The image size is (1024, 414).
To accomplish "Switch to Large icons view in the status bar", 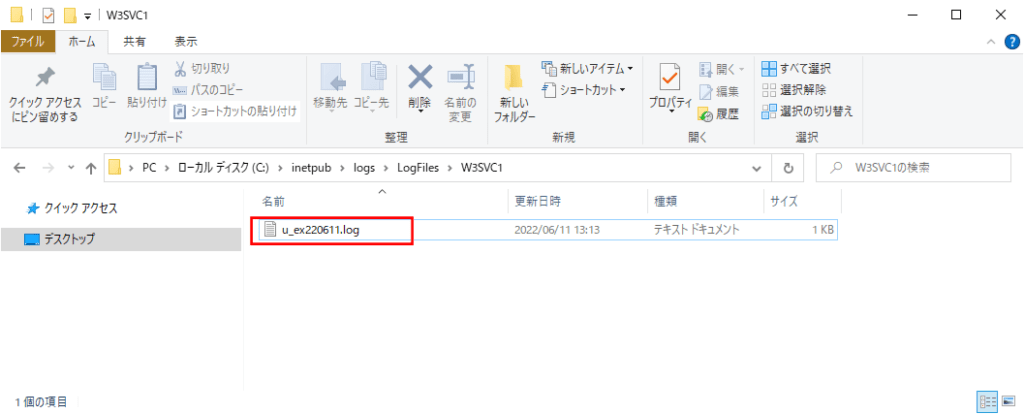I will tap(1008, 401).
